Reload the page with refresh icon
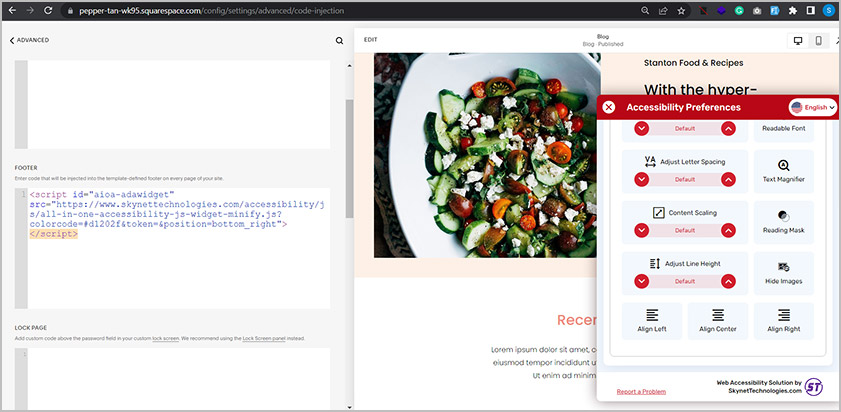This screenshot has width=841, height=412. [48, 10]
